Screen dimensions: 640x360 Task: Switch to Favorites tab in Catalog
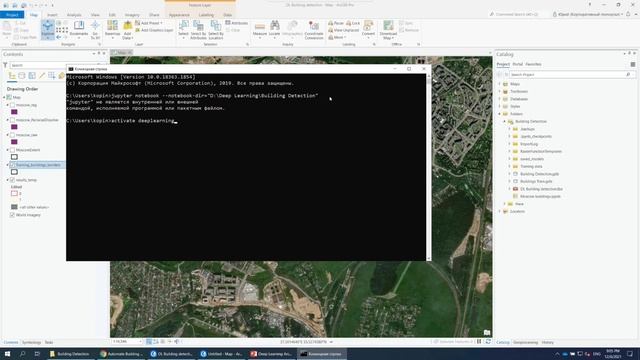[533, 64]
